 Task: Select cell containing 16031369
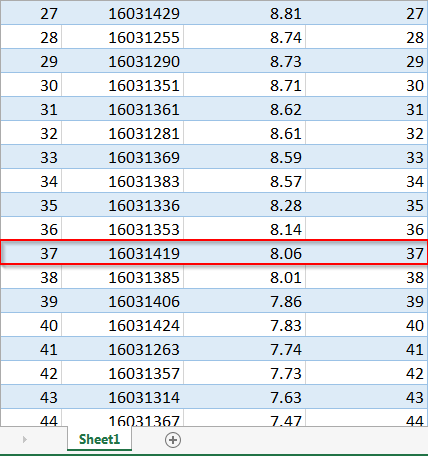(122, 158)
